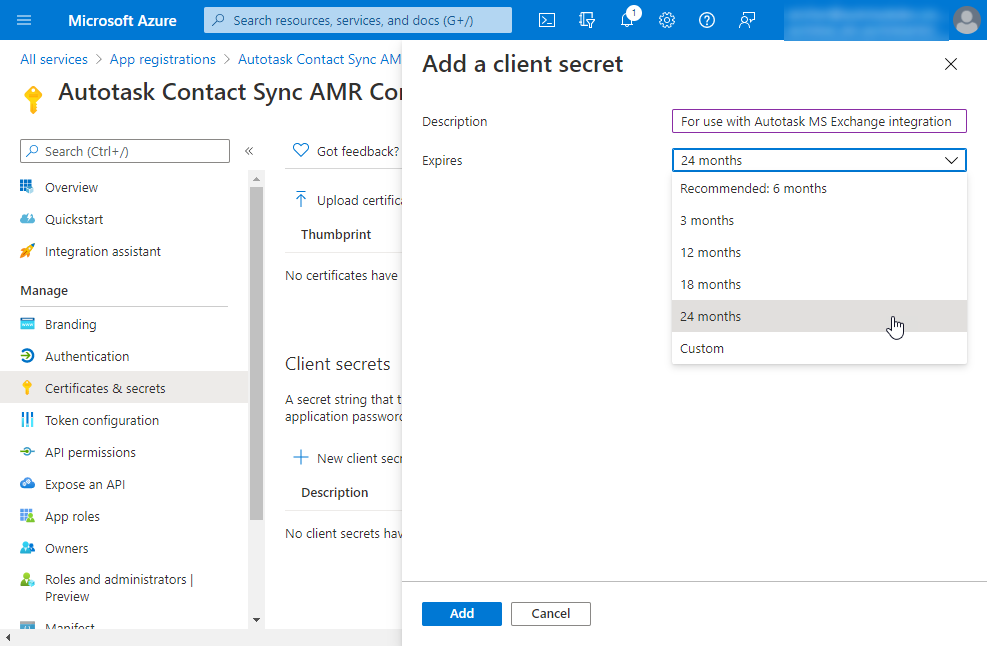Screen dimensions: 987x646
Task: Go to Authentication in Manage menu
Action: point(87,356)
